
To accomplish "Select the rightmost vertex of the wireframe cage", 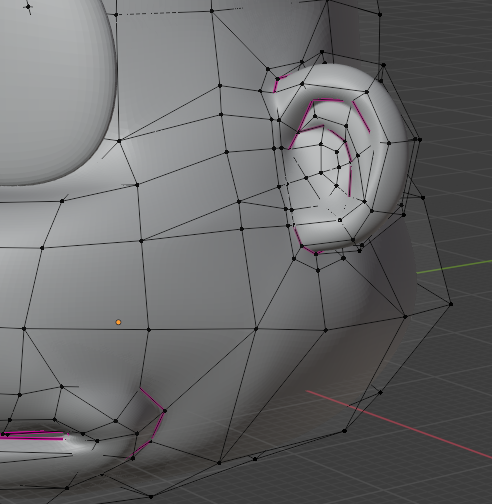I will (x=451, y=304).
